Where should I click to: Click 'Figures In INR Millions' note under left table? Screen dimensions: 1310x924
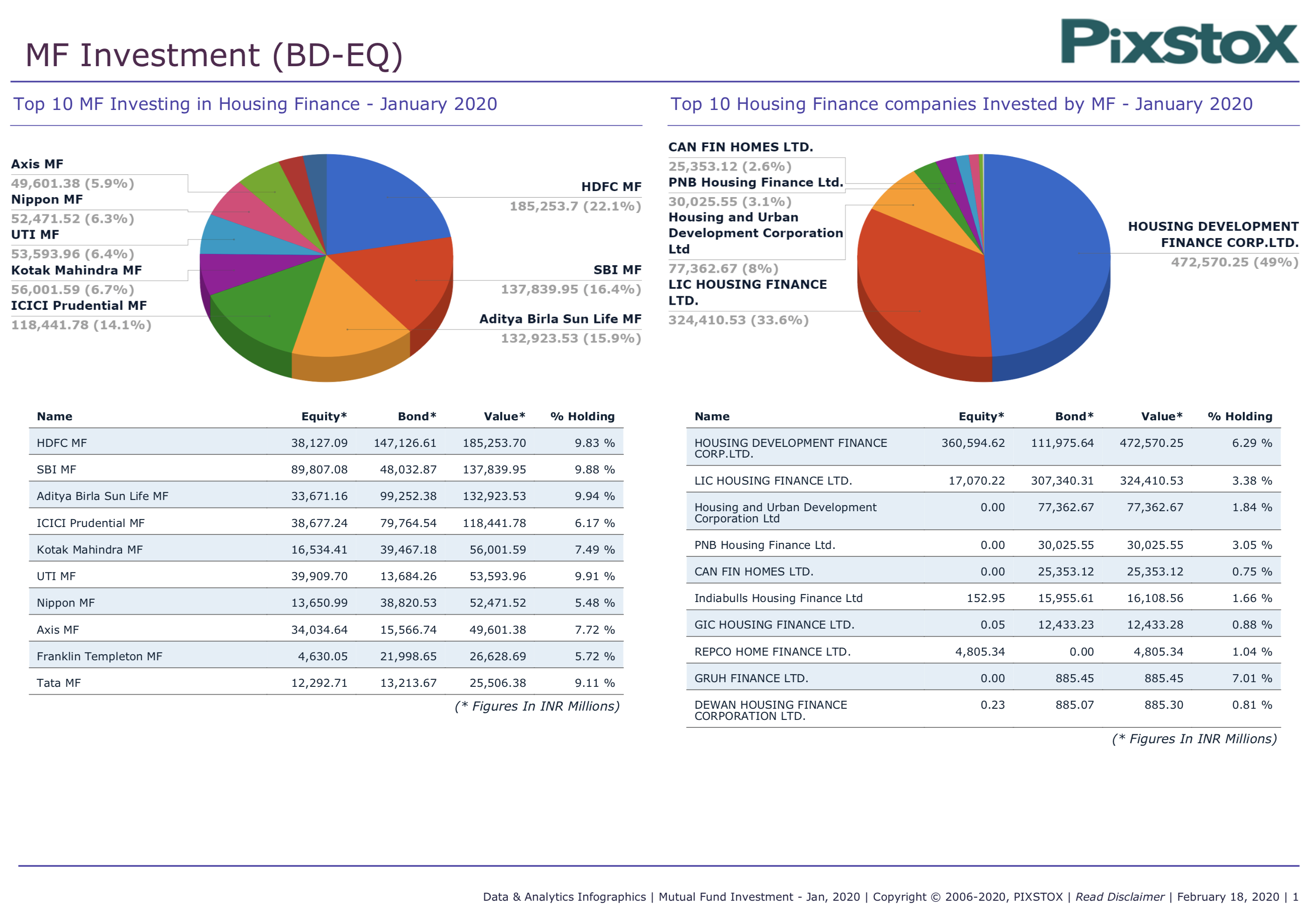537,706
